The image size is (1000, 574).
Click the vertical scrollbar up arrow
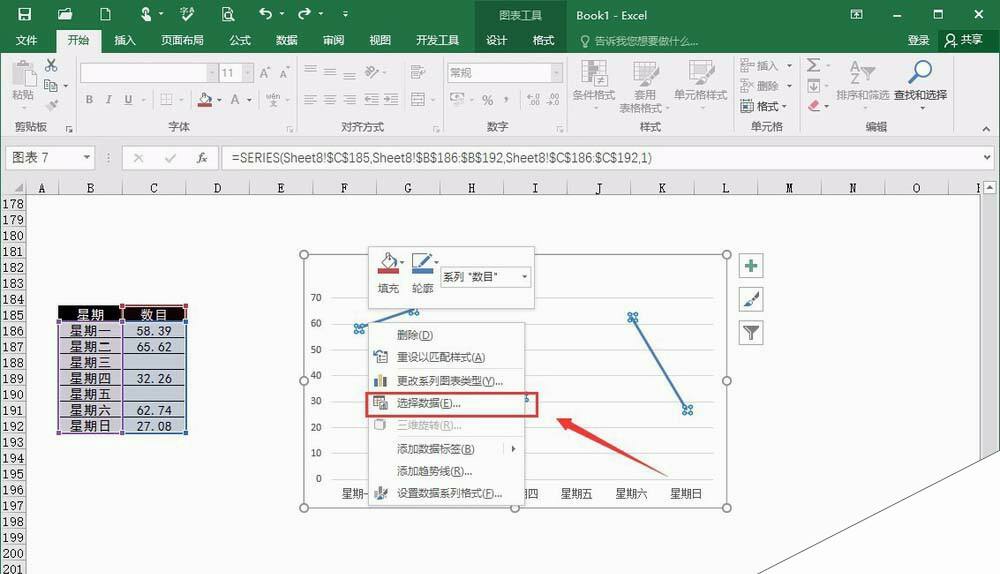click(989, 188)
